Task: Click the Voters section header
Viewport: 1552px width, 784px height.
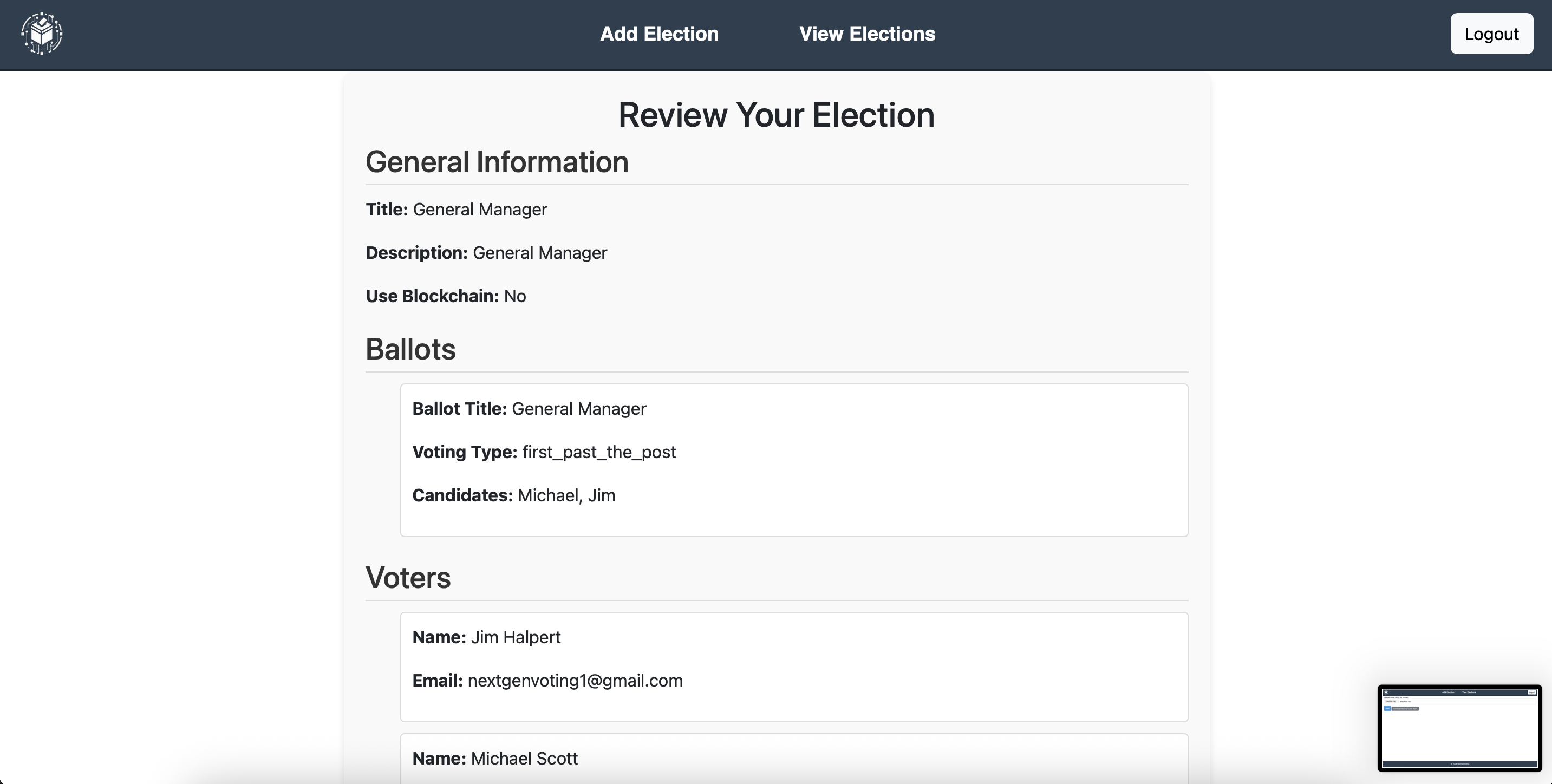Action: 408,577
